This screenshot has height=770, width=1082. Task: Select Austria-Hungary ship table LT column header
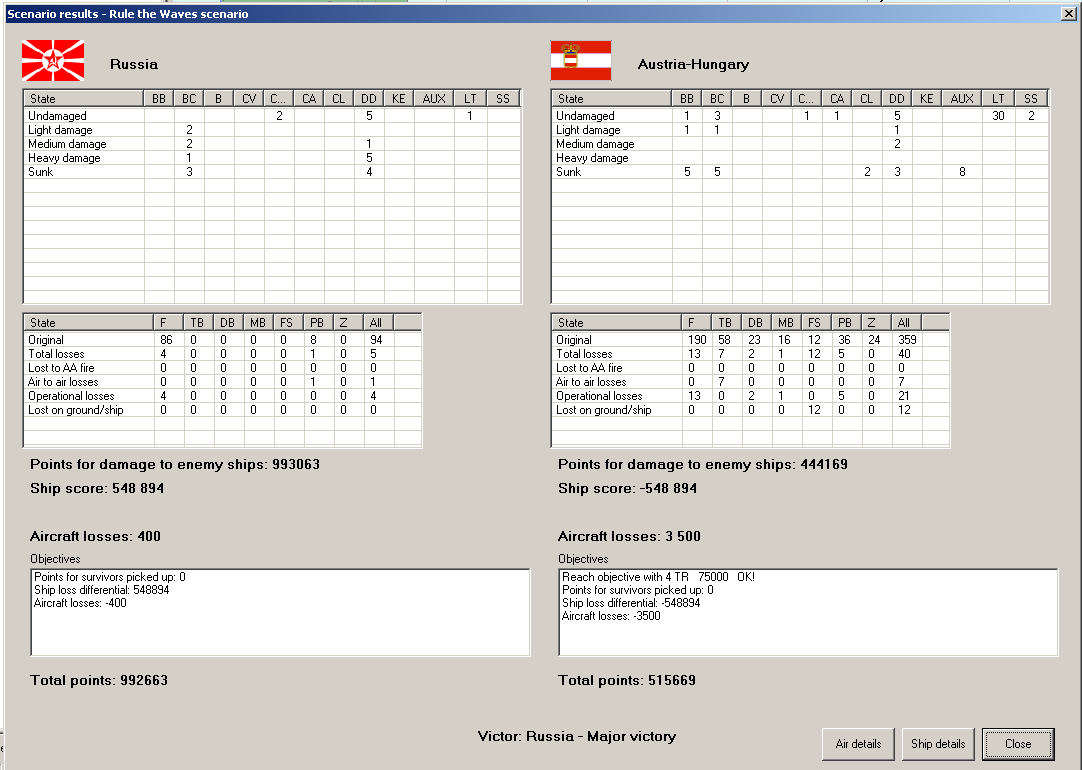998,99
